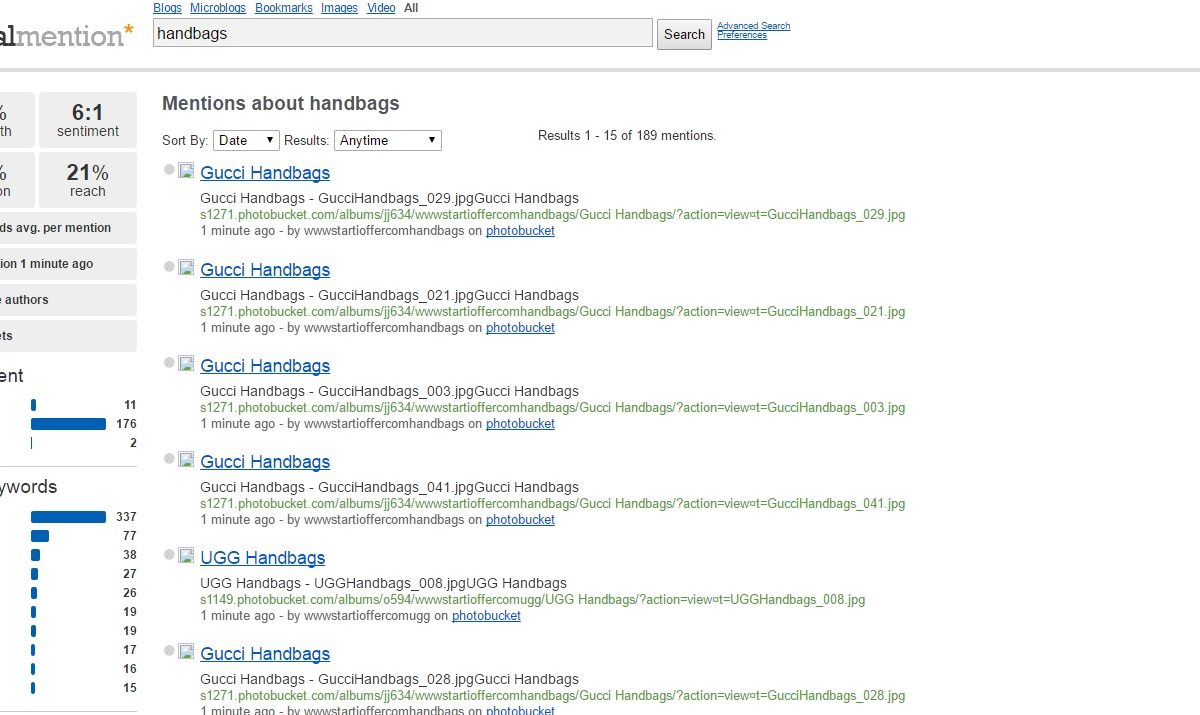The width and height of the screenshot is (1200, 715).
Task: Switch to the Microblogs tab
Action: click(219, 8)
